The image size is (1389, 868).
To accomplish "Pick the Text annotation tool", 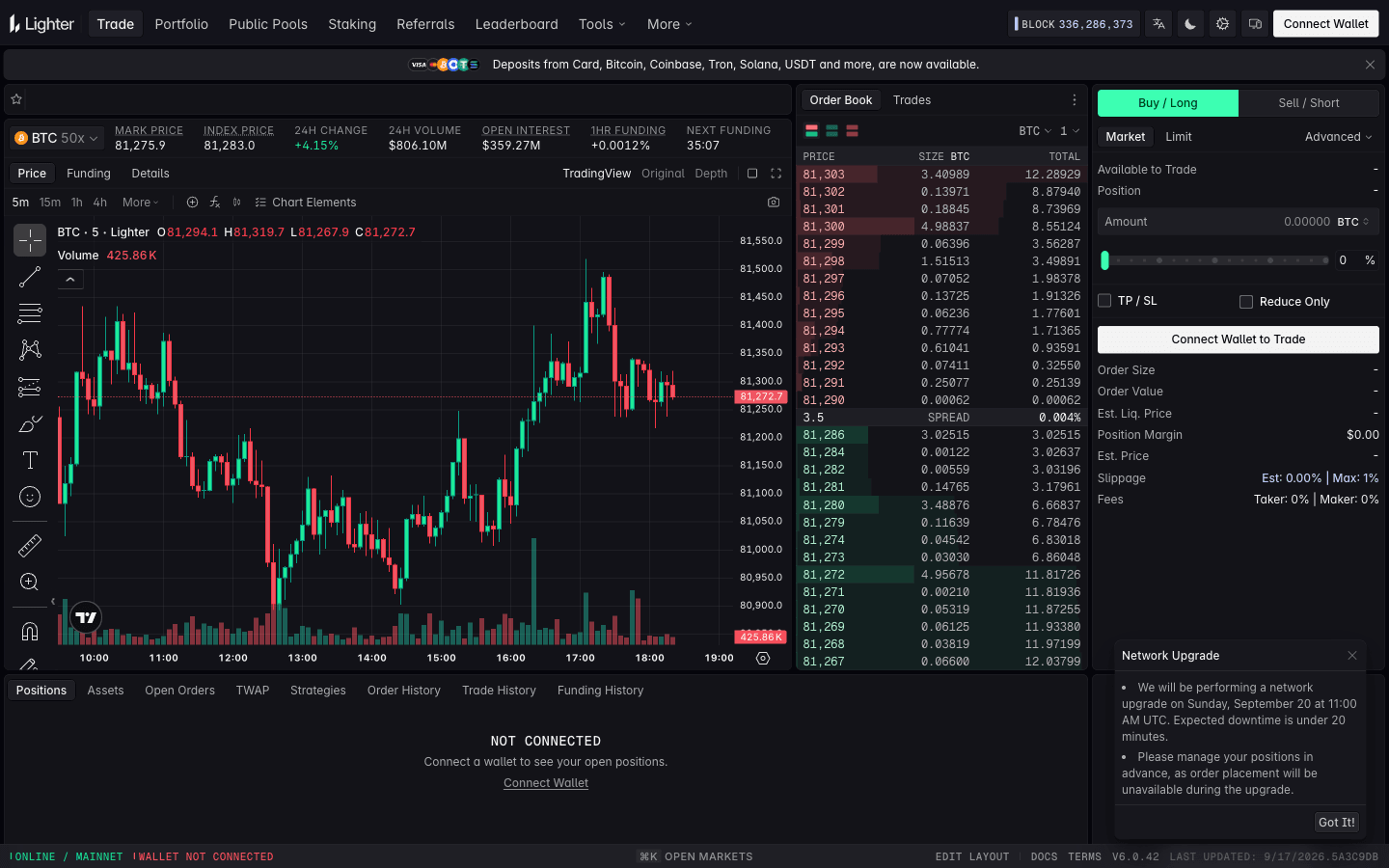I will pyautogui.click(x=30, y=460).
